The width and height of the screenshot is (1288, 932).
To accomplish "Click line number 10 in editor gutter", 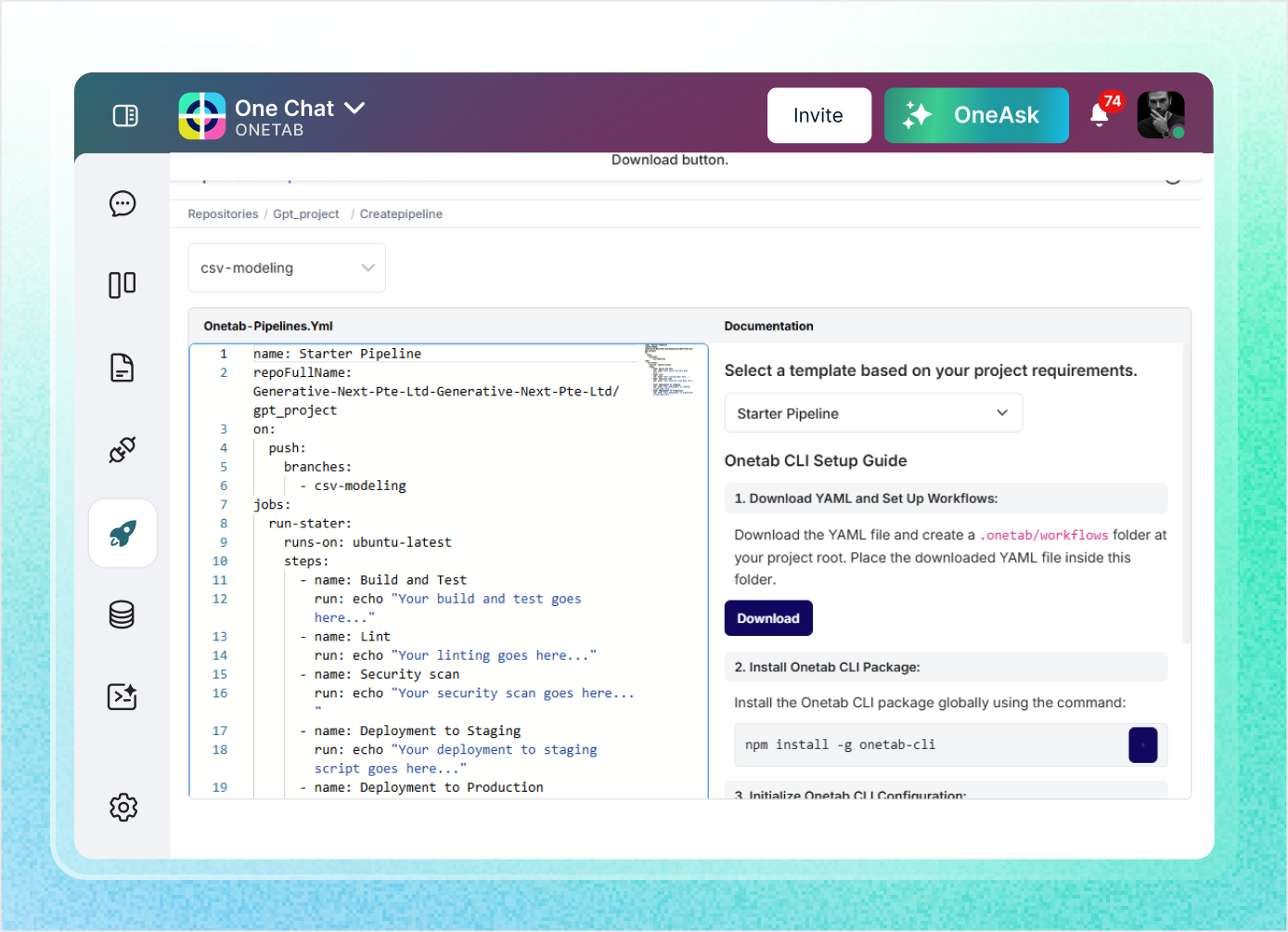I will (x=220, y=562).
